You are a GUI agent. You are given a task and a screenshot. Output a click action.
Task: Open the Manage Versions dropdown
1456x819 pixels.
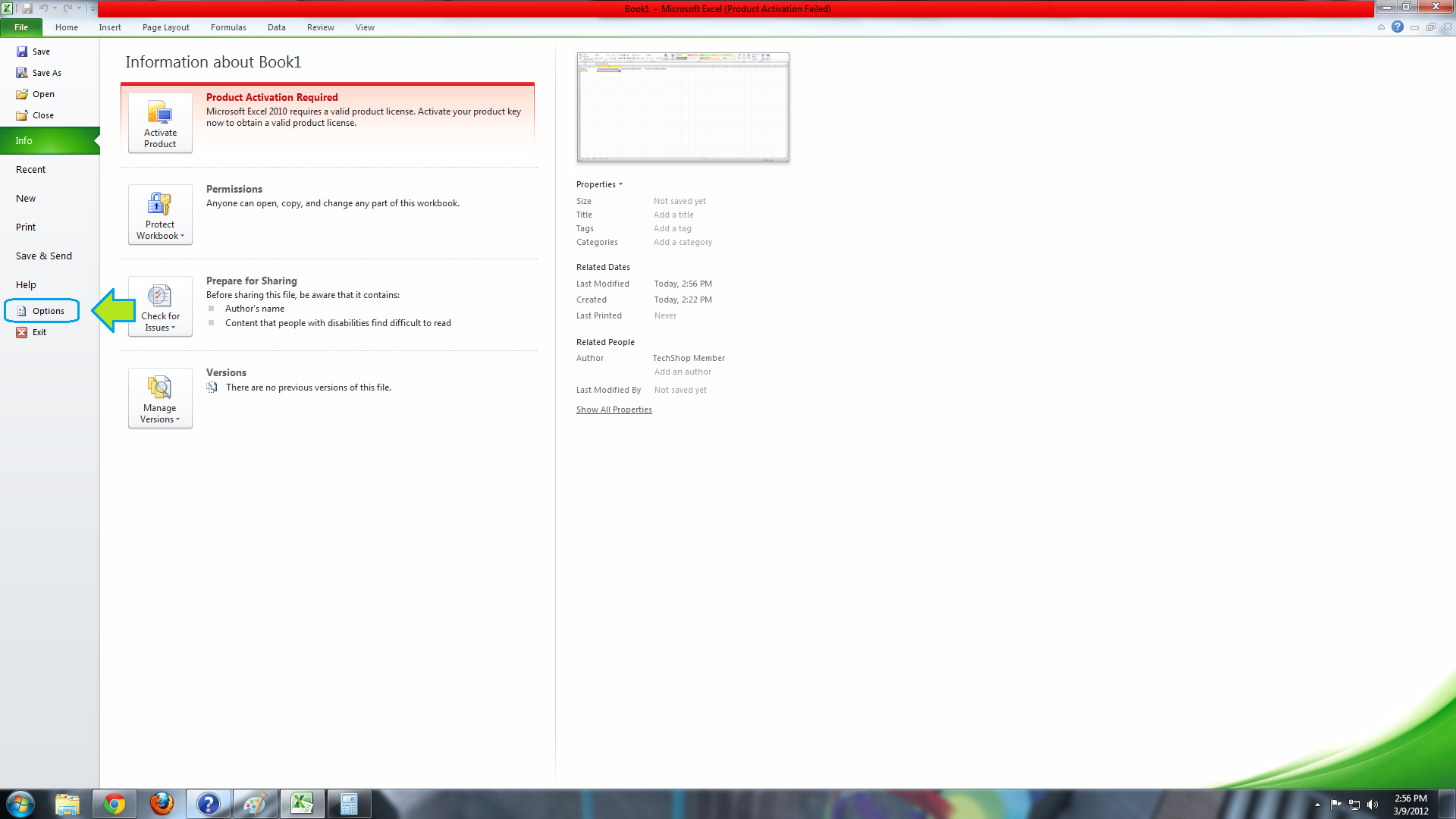tap(160, 398)
